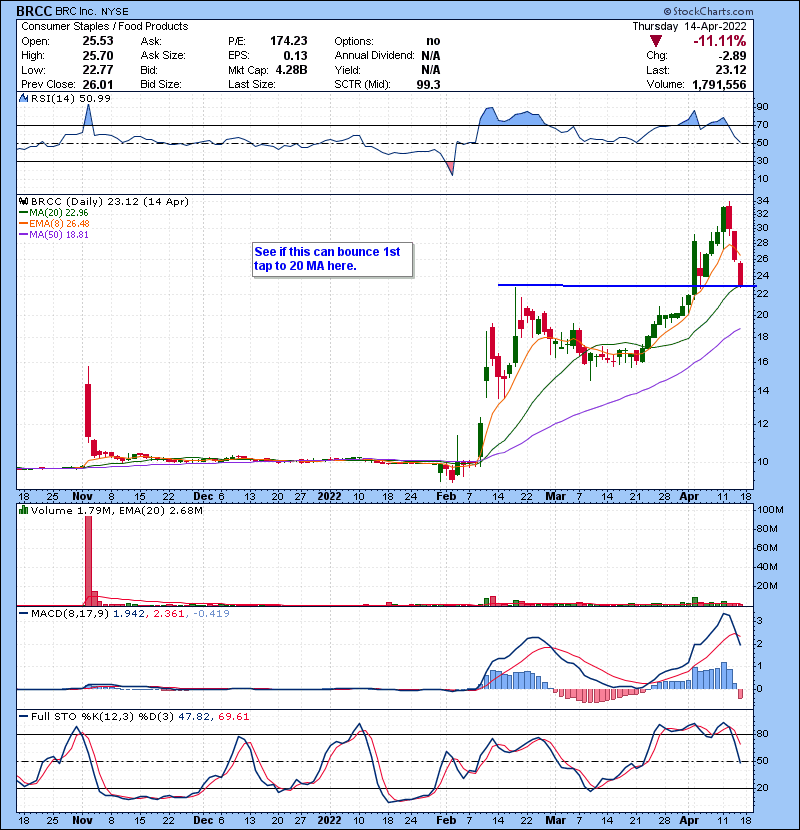Click the 'See if this can bounce' annotation

(x=332, y=259)
